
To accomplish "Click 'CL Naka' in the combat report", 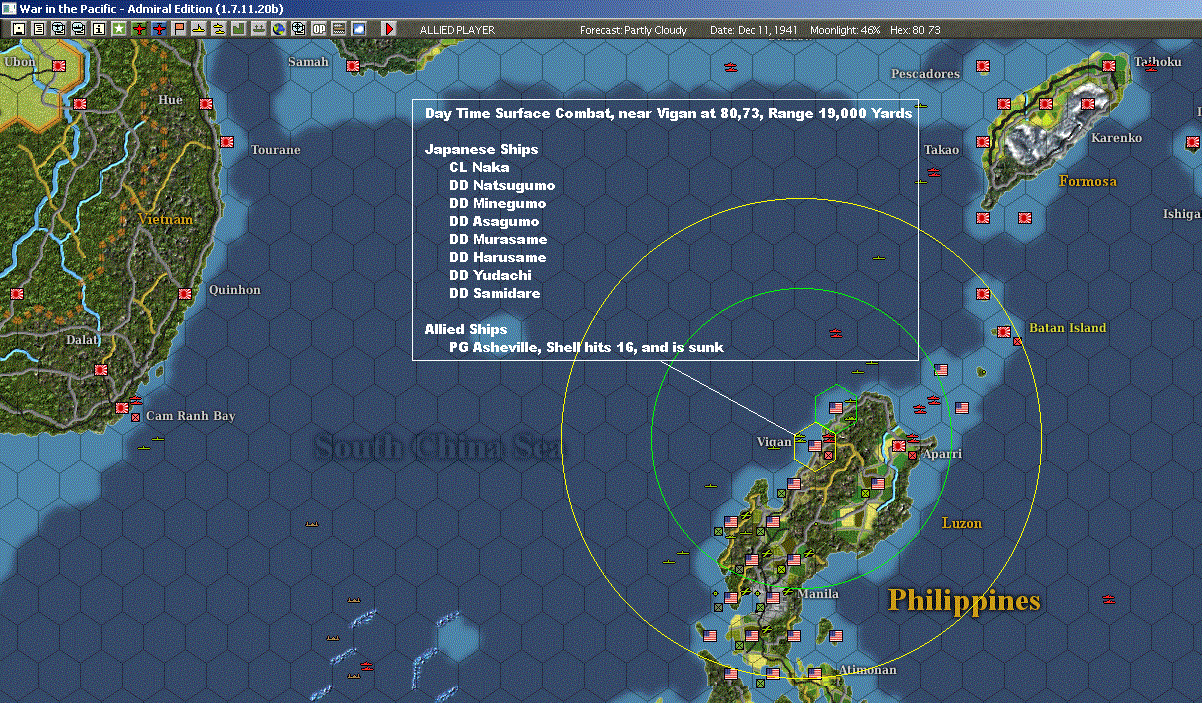I will coord(479,167).
